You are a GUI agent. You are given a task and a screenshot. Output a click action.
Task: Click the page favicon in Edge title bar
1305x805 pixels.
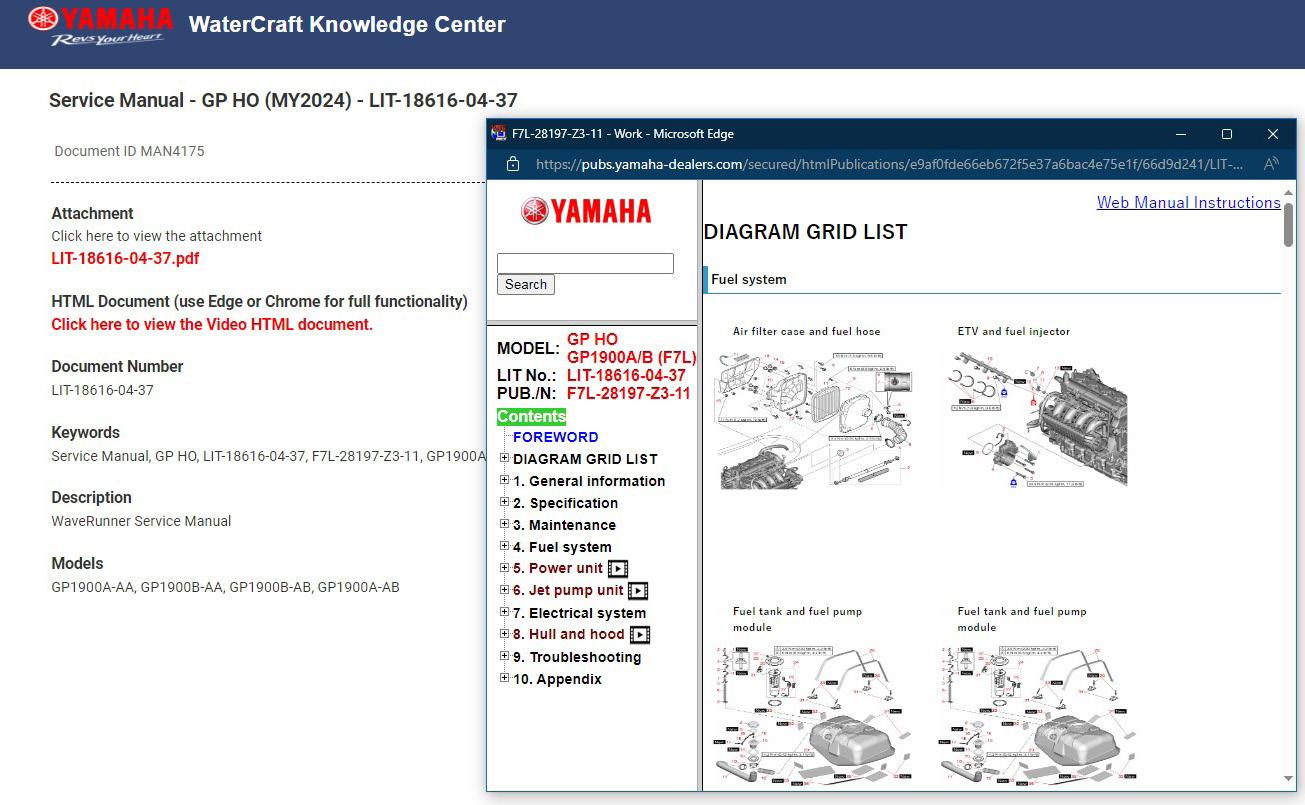[499, 134]
